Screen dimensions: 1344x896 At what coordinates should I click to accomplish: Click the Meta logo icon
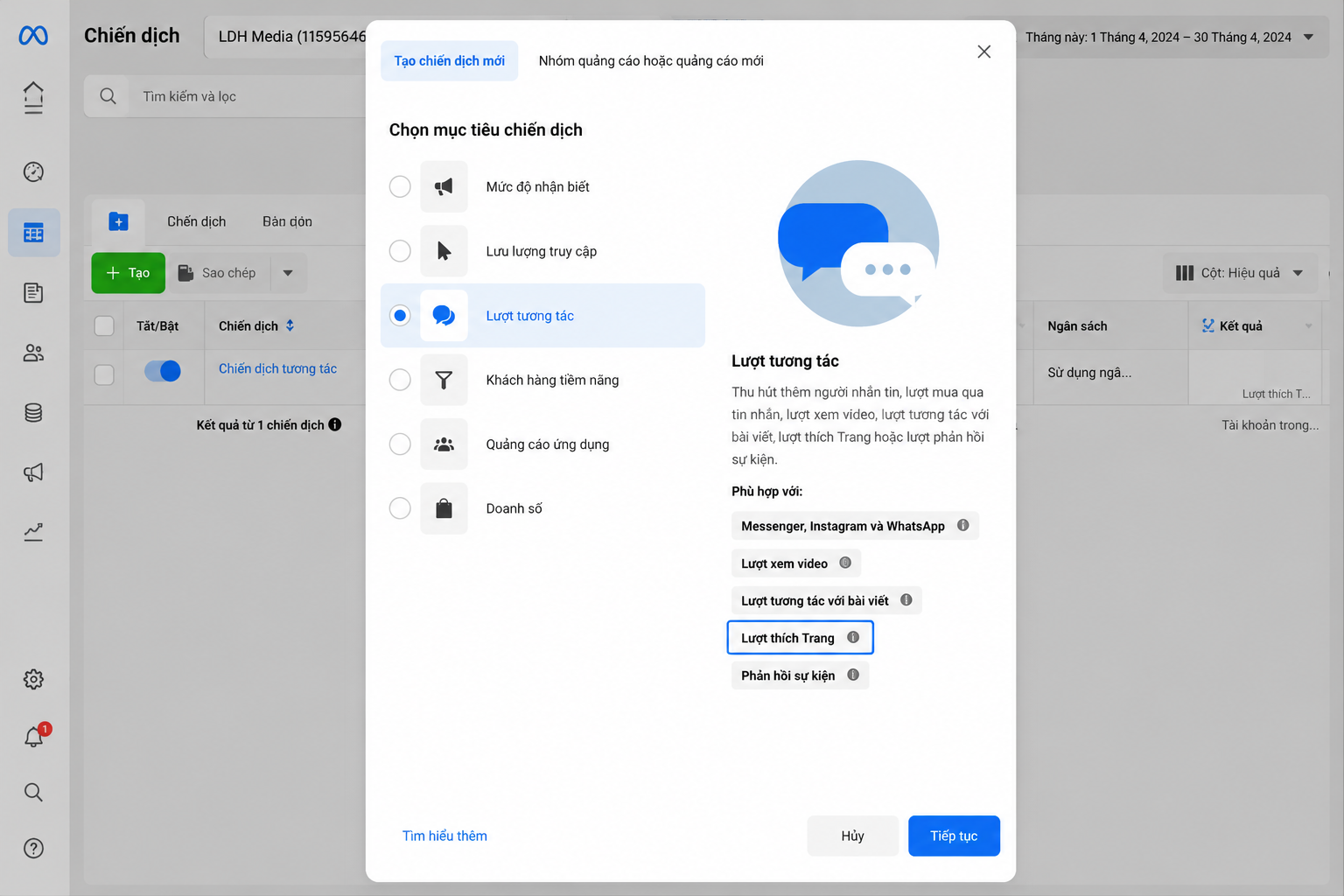[33, 36]
